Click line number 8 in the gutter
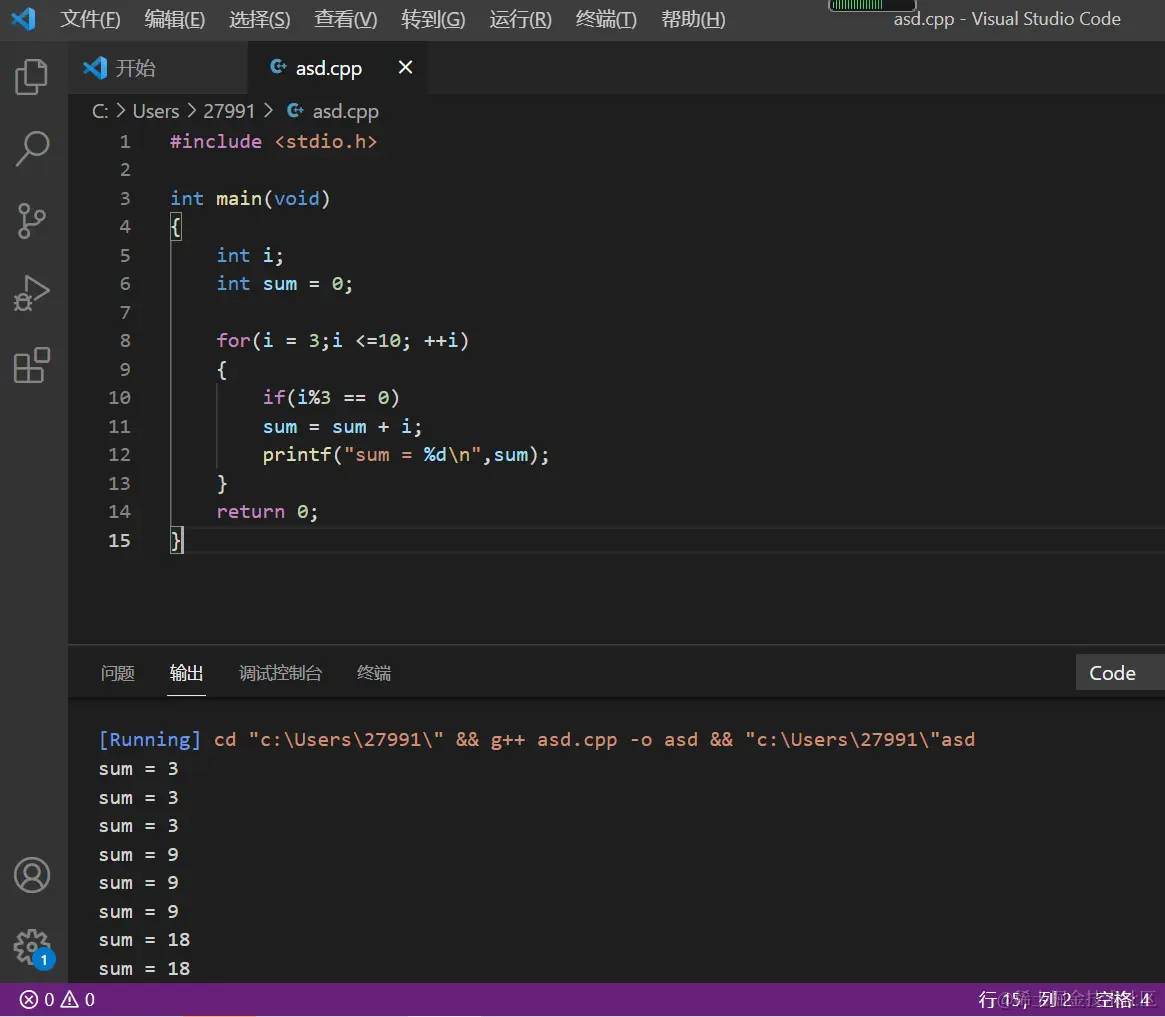 pos(125,340)
